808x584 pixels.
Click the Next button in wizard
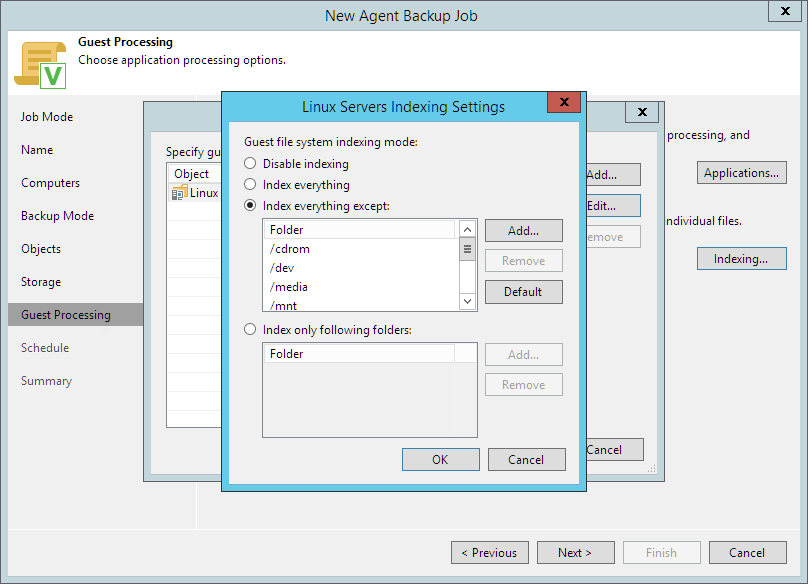coord(575,553)
